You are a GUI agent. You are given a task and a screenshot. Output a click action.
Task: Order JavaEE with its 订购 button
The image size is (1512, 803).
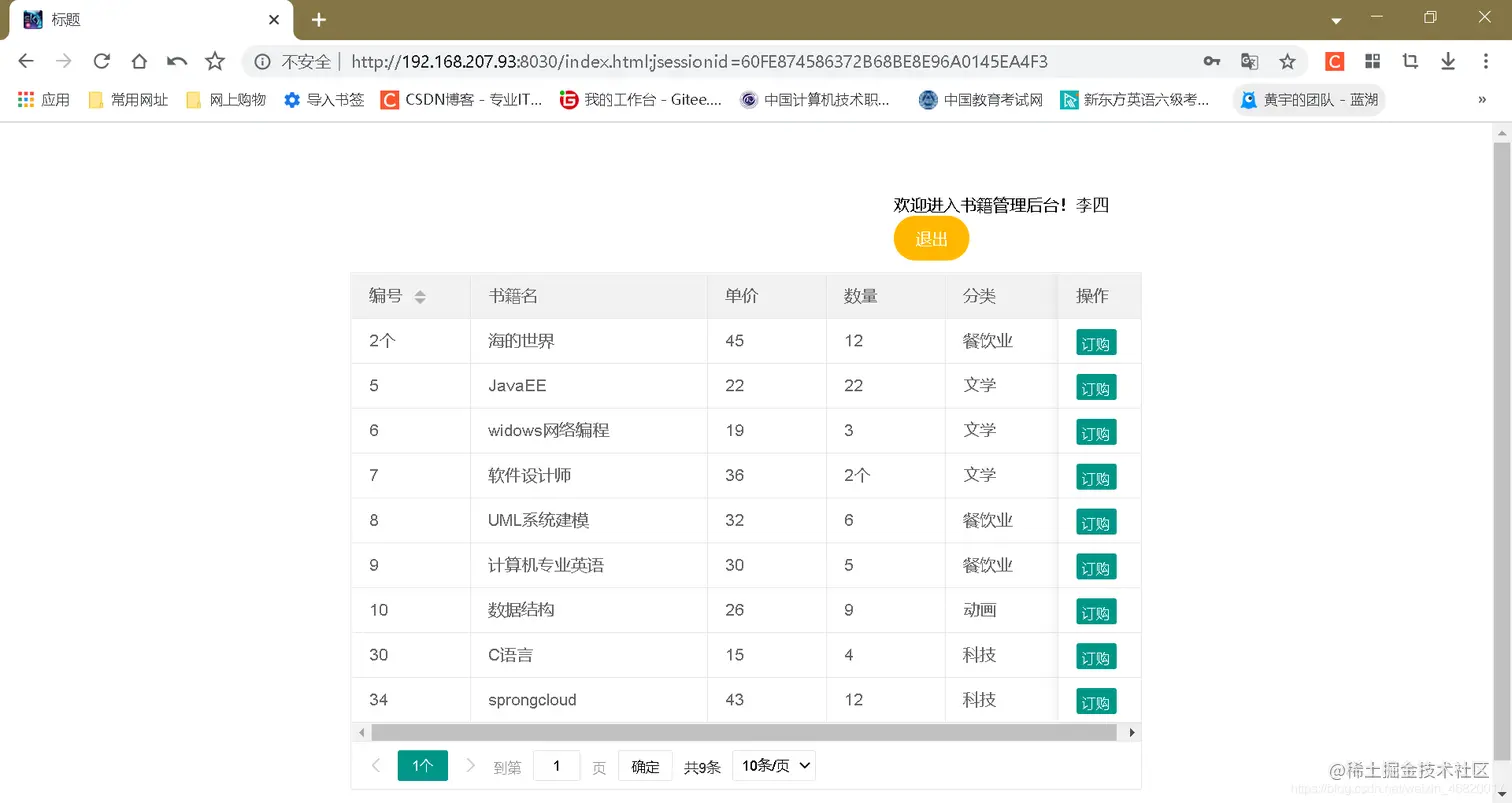[1095, 387]
